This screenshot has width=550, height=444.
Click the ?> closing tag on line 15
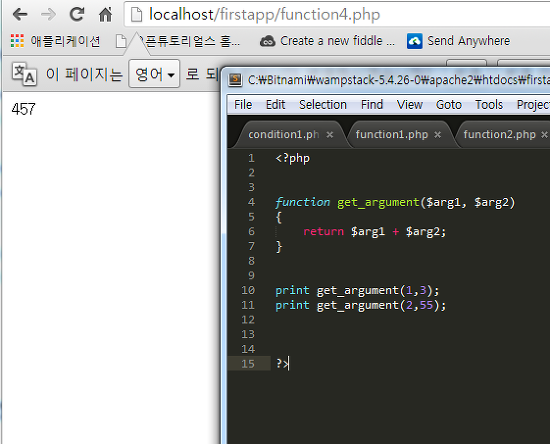(x=282, y=364)
